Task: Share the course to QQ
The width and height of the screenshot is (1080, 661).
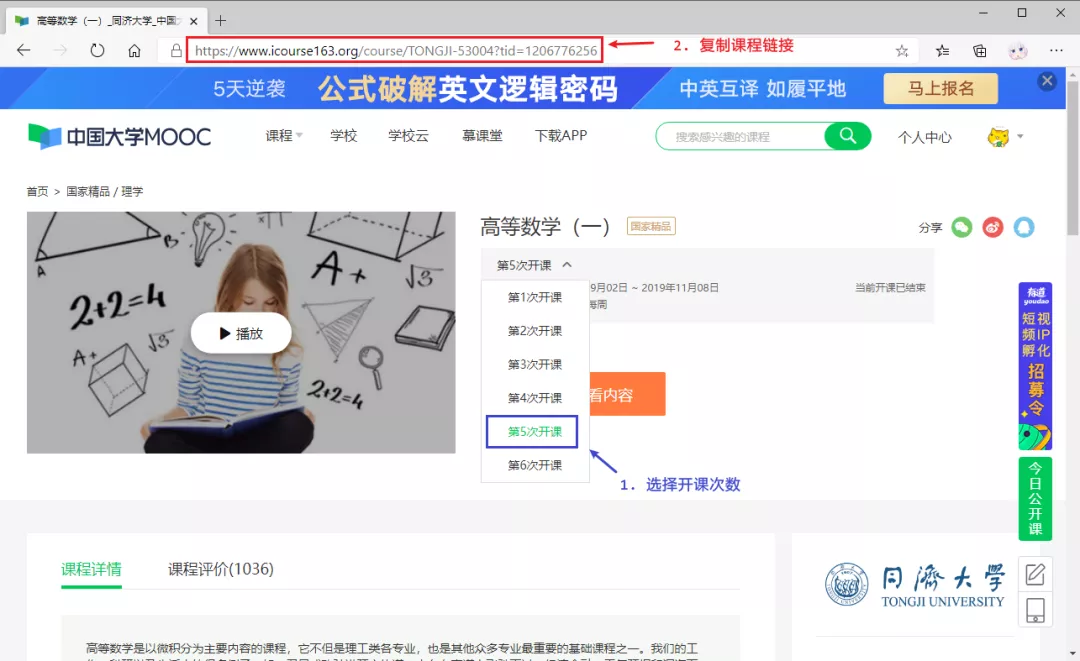Action: [1024, 228]
